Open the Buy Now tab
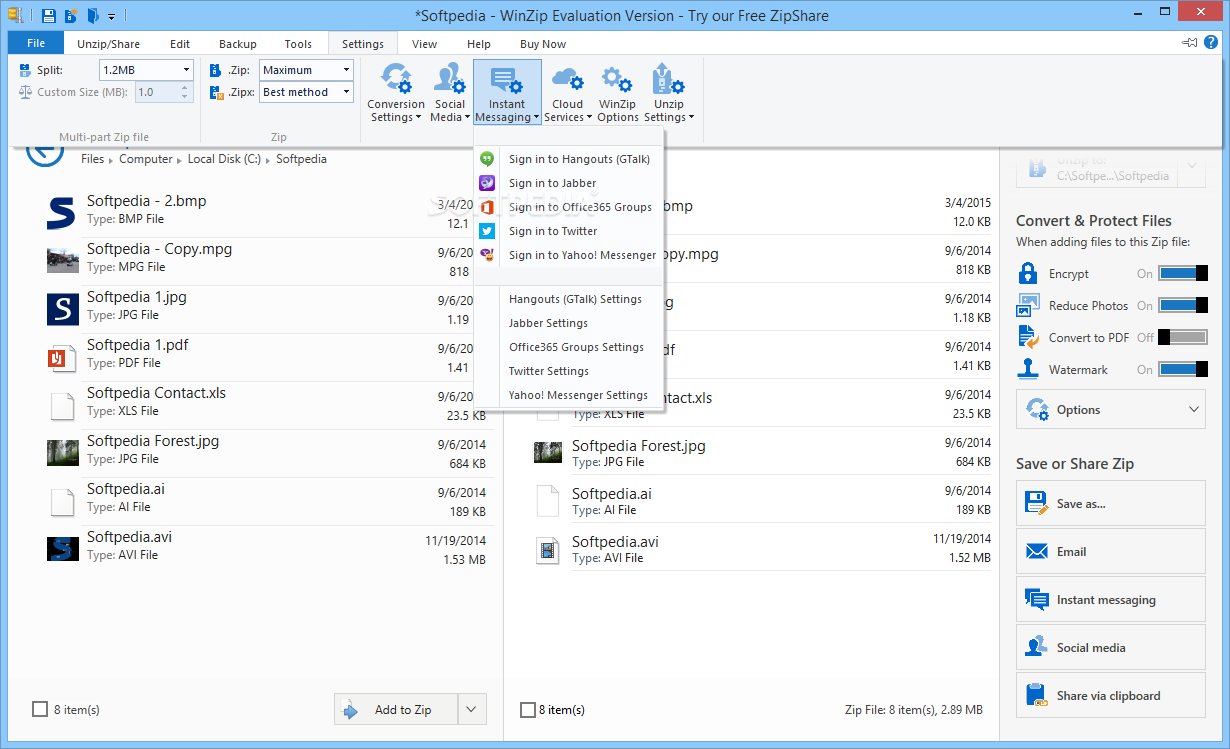The image size is (1230, 749). [543, 44]
